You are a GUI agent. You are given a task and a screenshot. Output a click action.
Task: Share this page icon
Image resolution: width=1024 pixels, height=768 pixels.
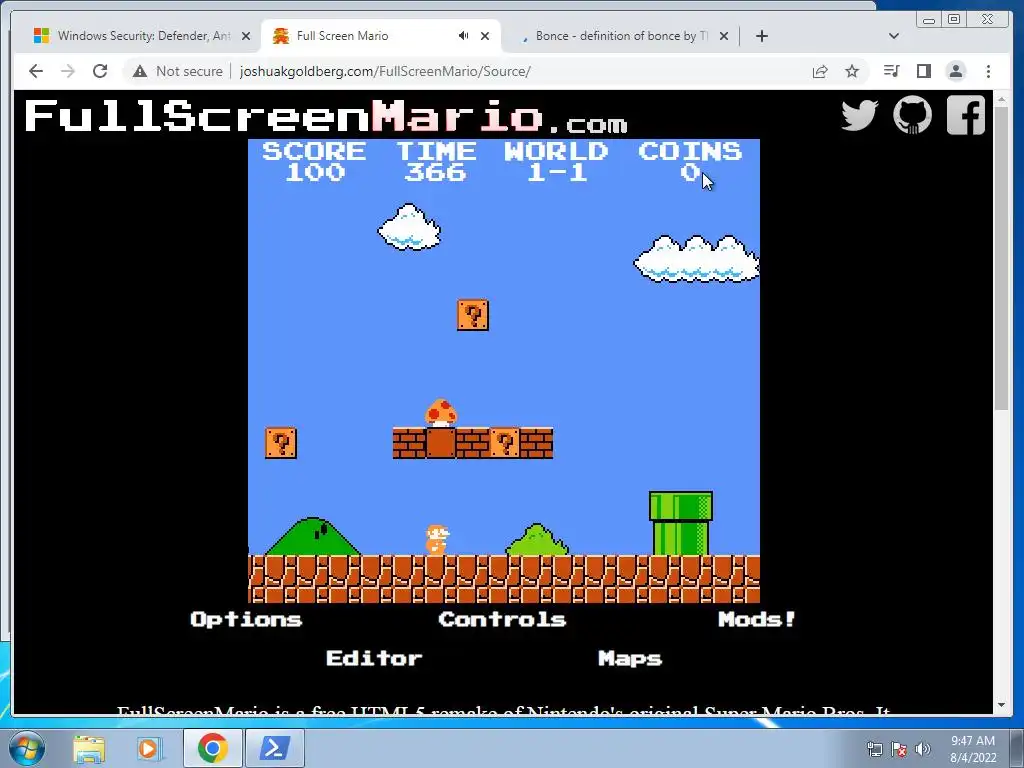click(x=820, y=71)
